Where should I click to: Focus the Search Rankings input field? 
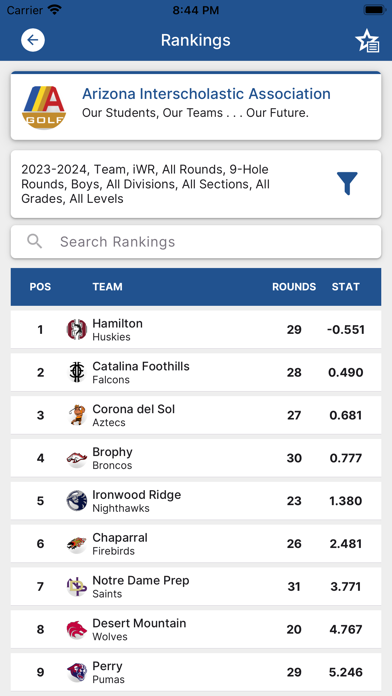(x=196, y=241)
